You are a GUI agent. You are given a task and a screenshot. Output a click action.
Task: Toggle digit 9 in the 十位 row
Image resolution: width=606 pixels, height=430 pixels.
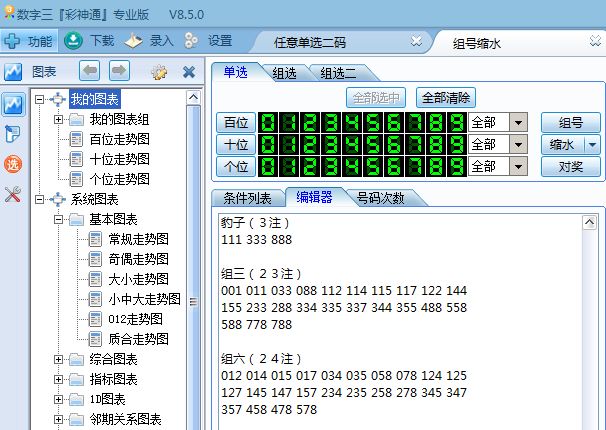click(455, 144)
